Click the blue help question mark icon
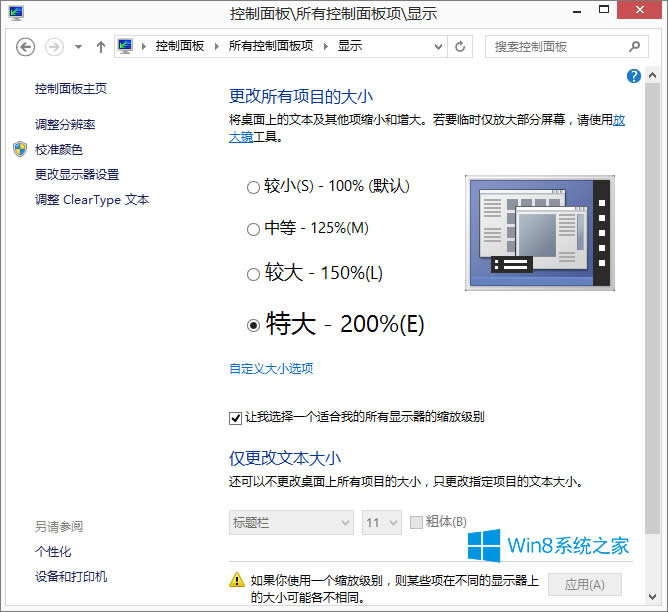The image size is (668, 612). [x=633, y=76]
